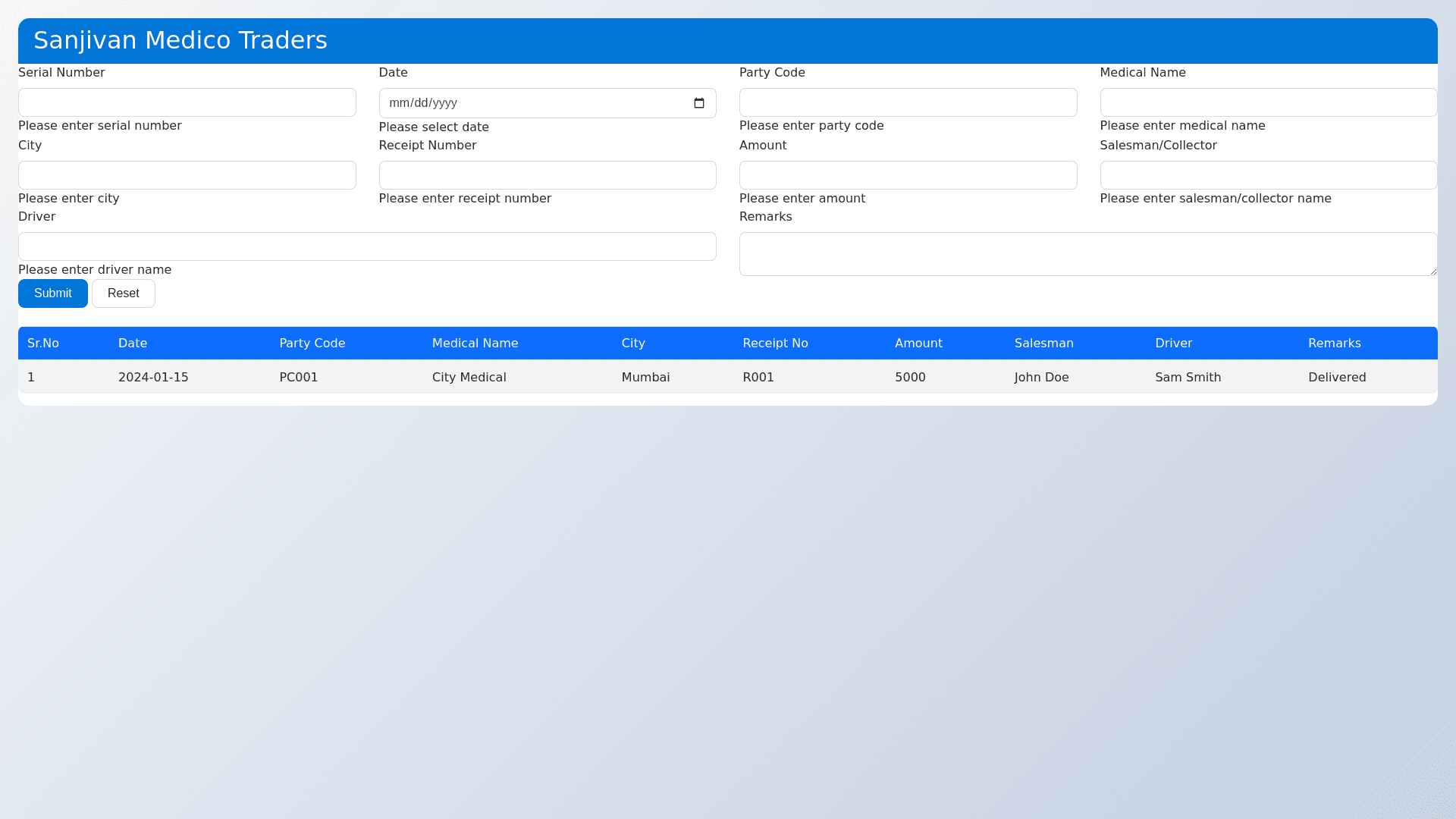Focus the Serial Number input field
The width and height of the screenshot is (1456, 819).
(x=187, y=102)
